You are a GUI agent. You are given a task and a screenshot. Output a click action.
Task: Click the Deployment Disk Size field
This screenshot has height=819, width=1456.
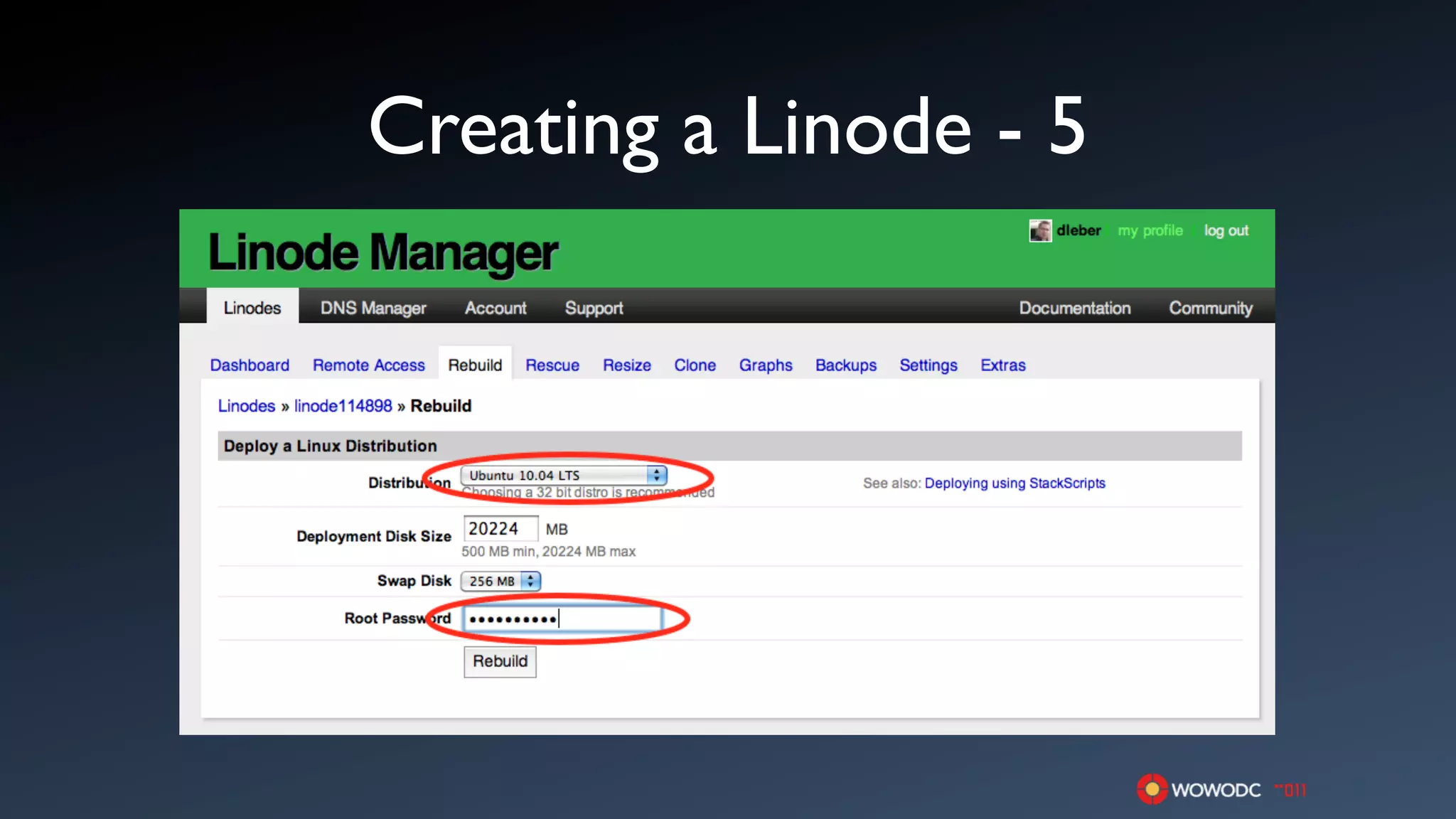click(x=500, y=529)
